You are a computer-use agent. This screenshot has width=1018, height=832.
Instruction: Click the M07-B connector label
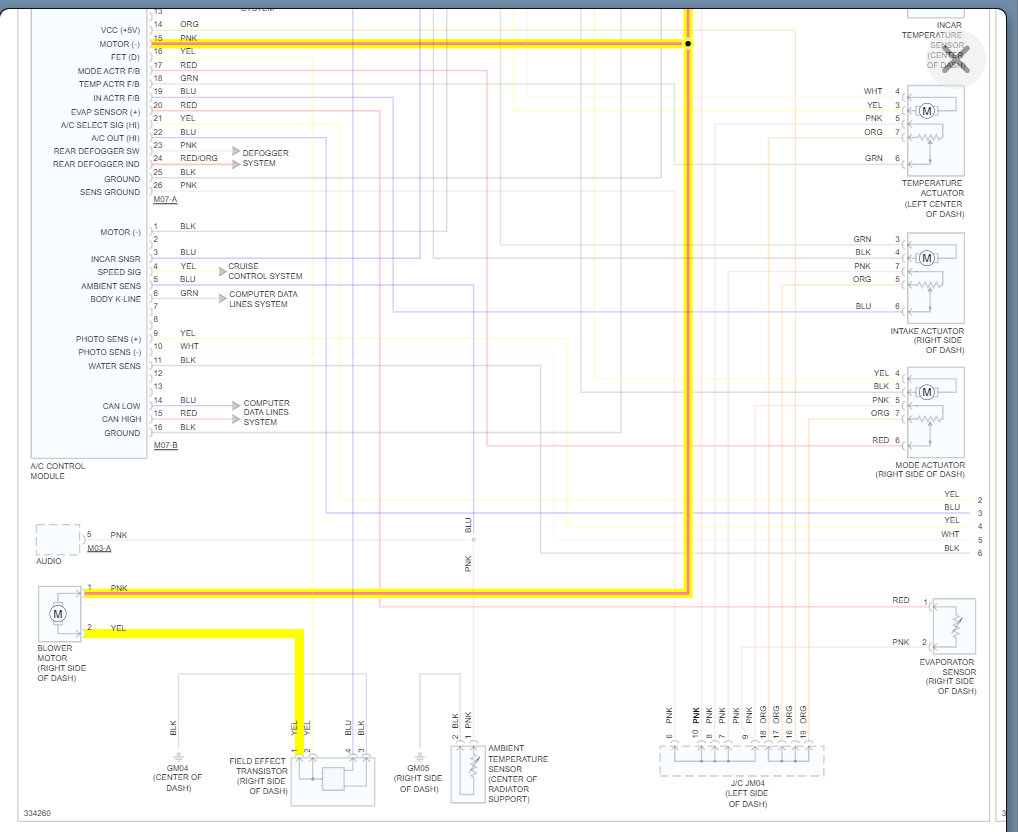[x=166, y=445]
